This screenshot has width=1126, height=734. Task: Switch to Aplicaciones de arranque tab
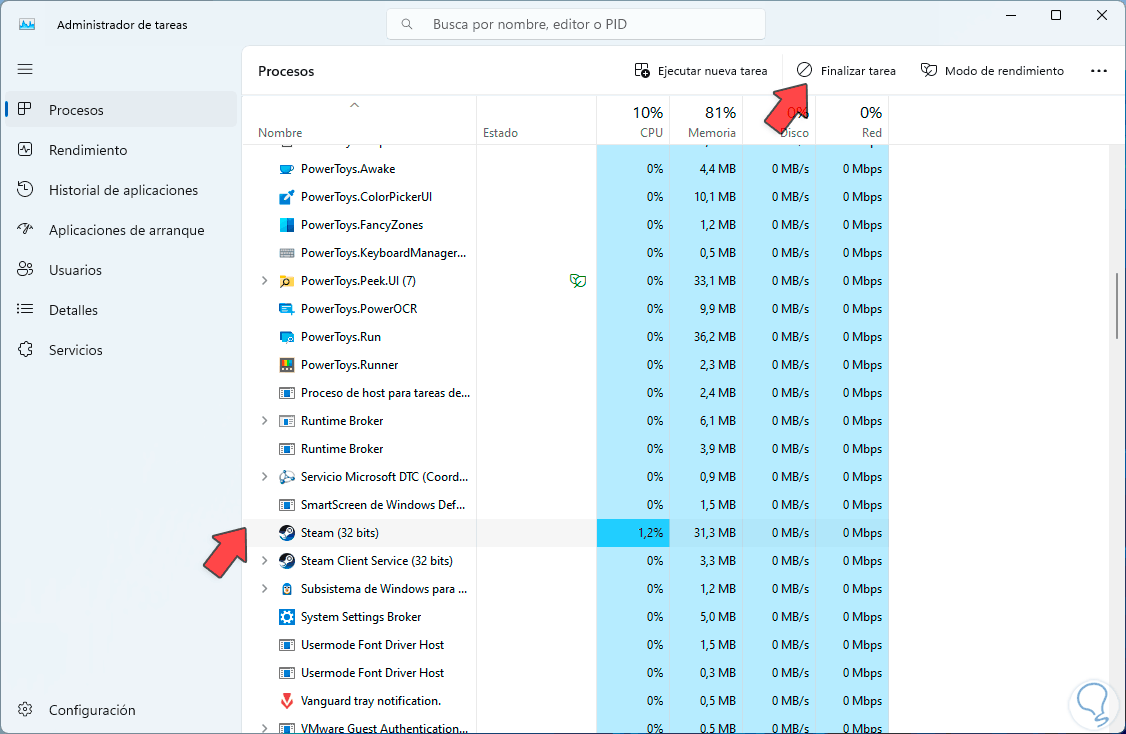121,231
